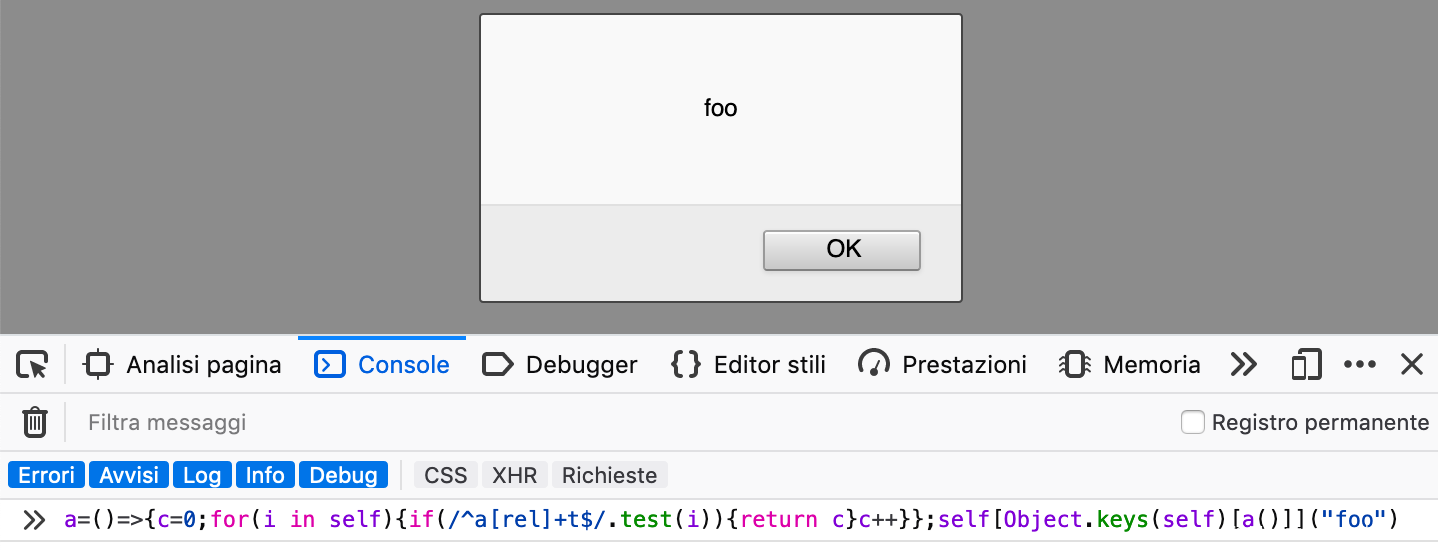Click the element picker icon
Screen dimensions: 1438x550
pos(32,365)
